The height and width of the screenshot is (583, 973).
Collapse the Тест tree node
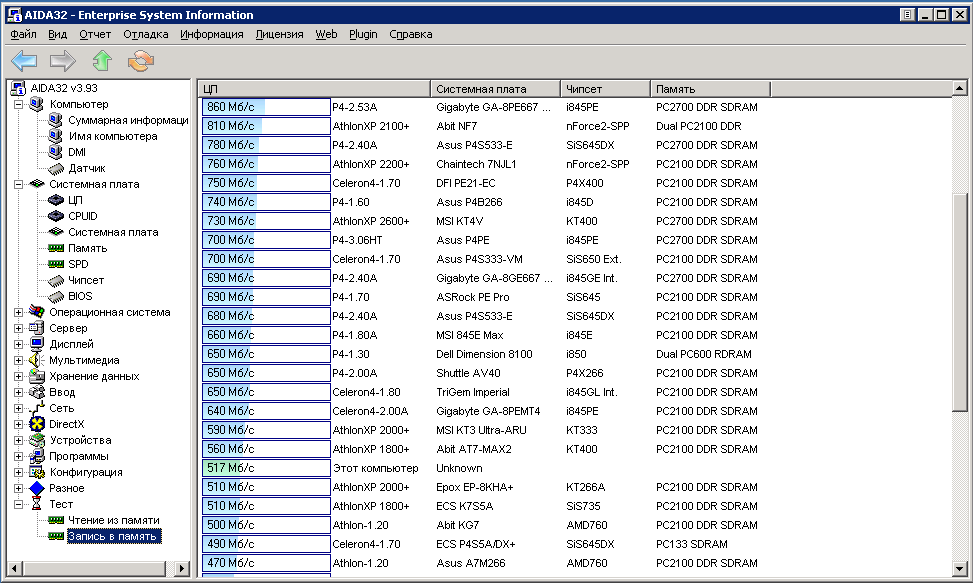(19, 504)
